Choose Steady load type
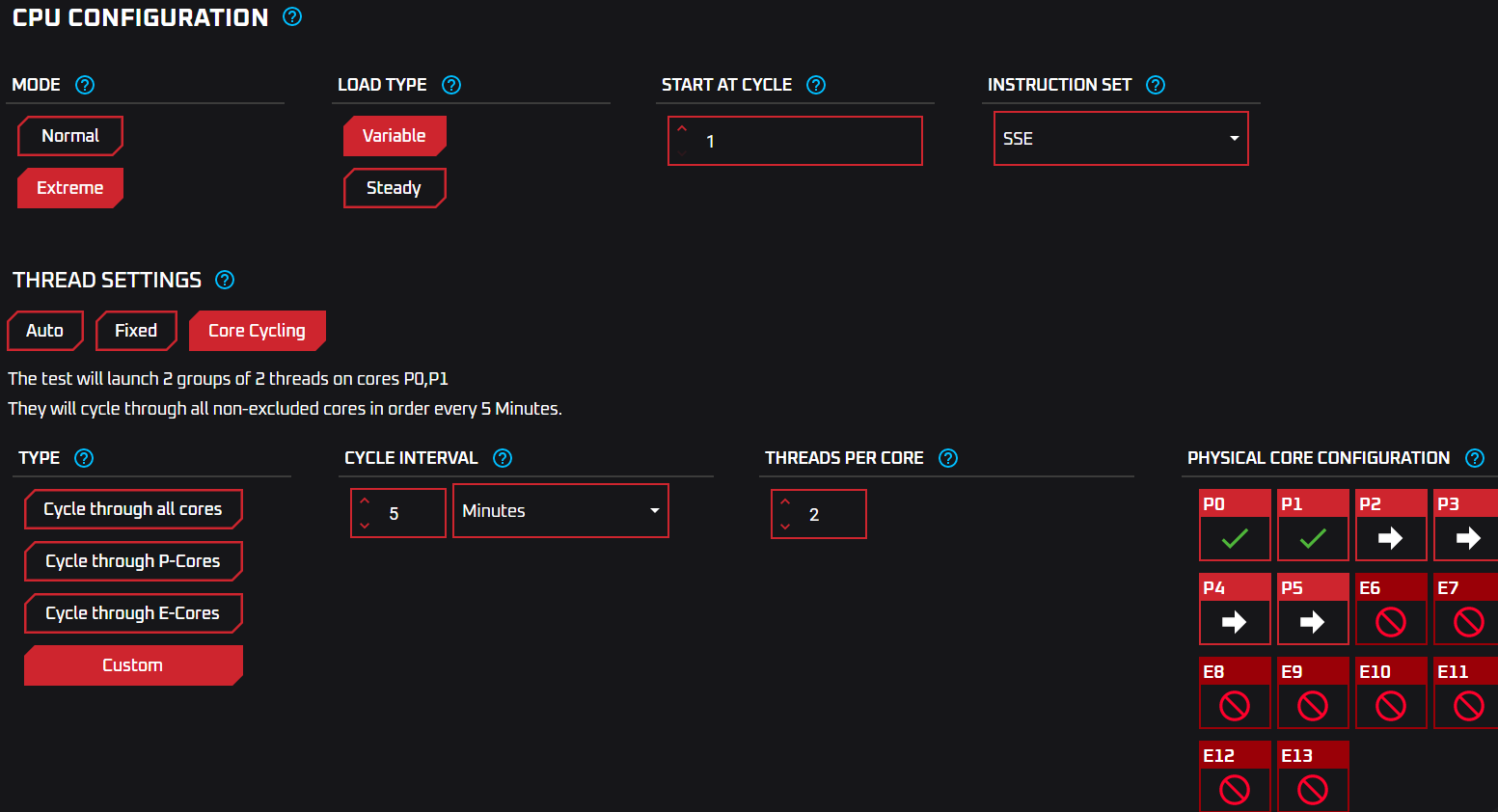Screen dimensions: 1498x812 pos(395,188)
